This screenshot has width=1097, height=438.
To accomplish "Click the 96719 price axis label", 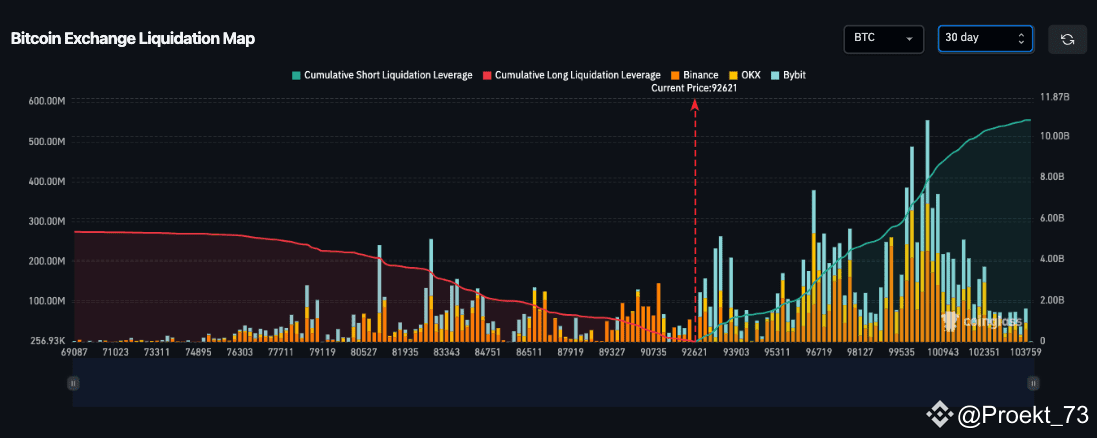I will tap(819, 353).
